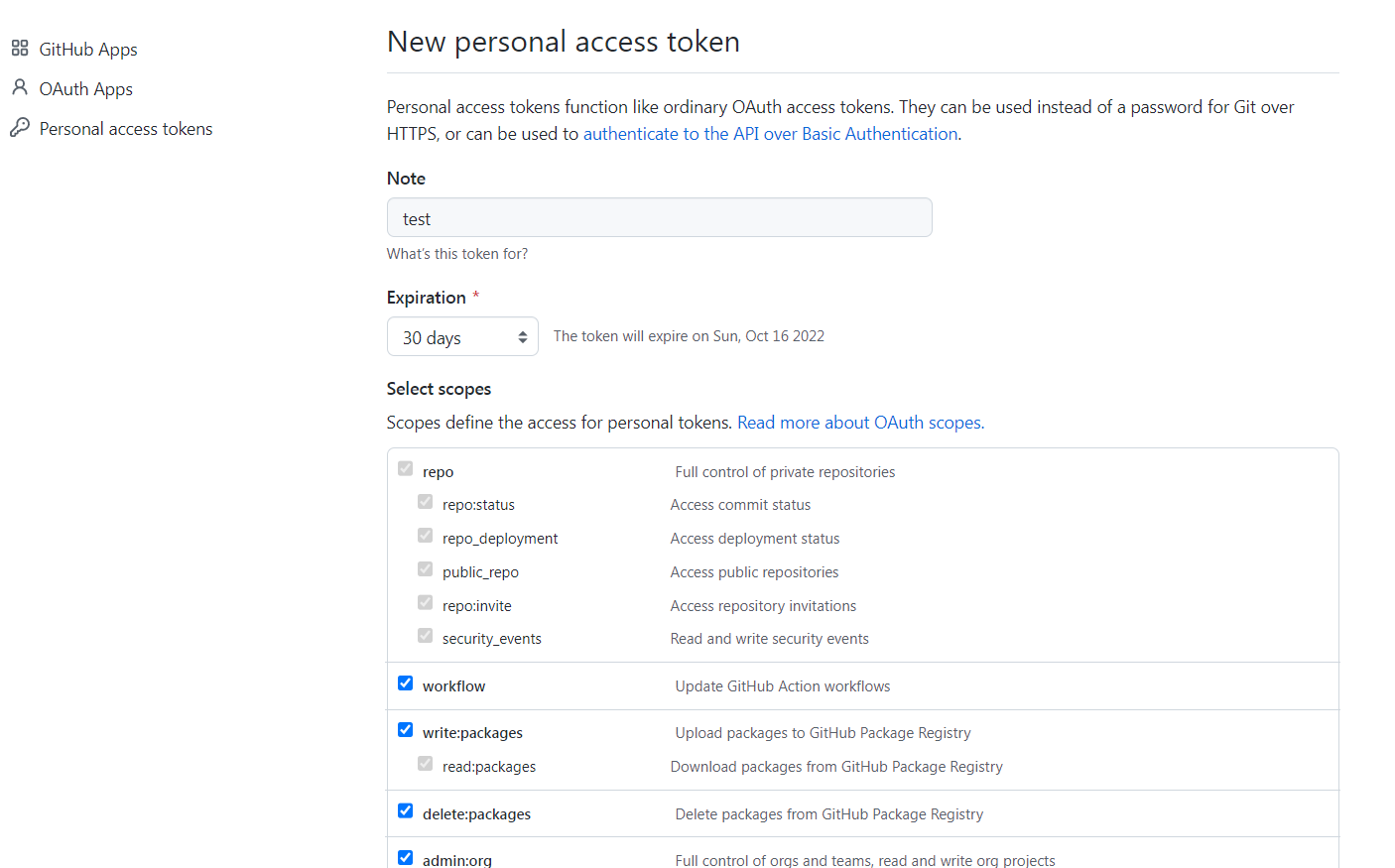This screenshot has height=868, width=1395.
Task: Open the Basic Authentication API link
Action: click(x=770, y=134)
